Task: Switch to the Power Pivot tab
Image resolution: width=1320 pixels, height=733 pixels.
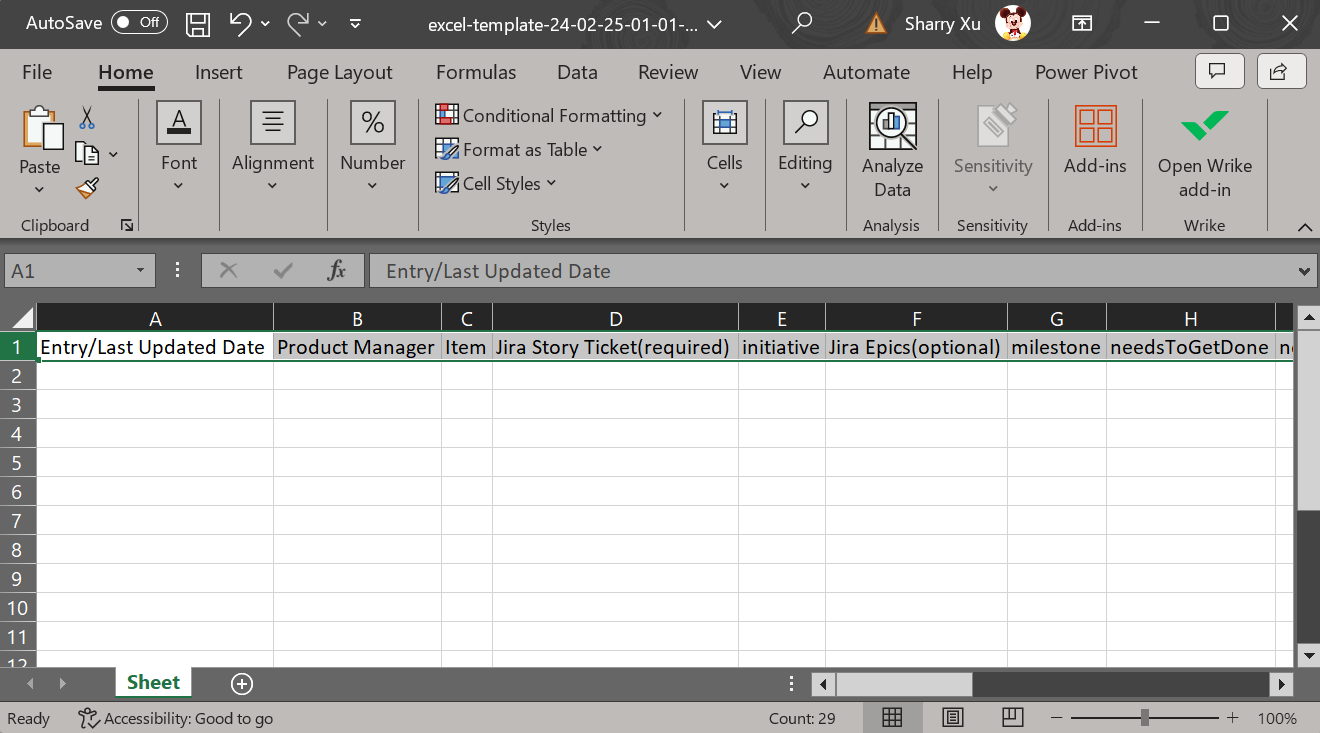Action: click(1086, 72)
